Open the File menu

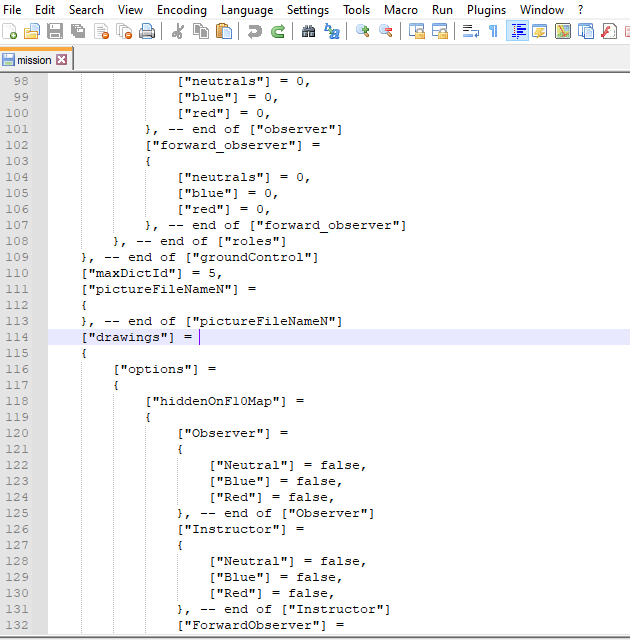(x=12, y=9)
